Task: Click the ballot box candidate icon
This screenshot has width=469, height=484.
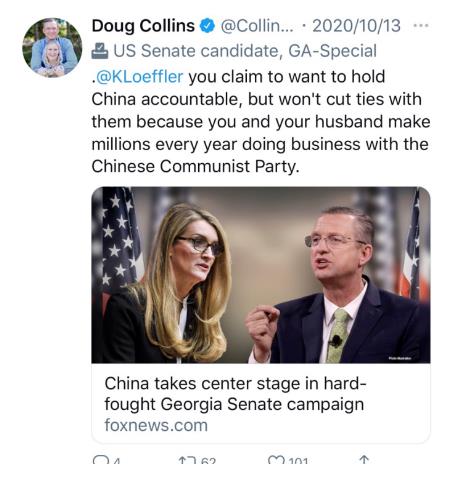Action: click(100, 51)
